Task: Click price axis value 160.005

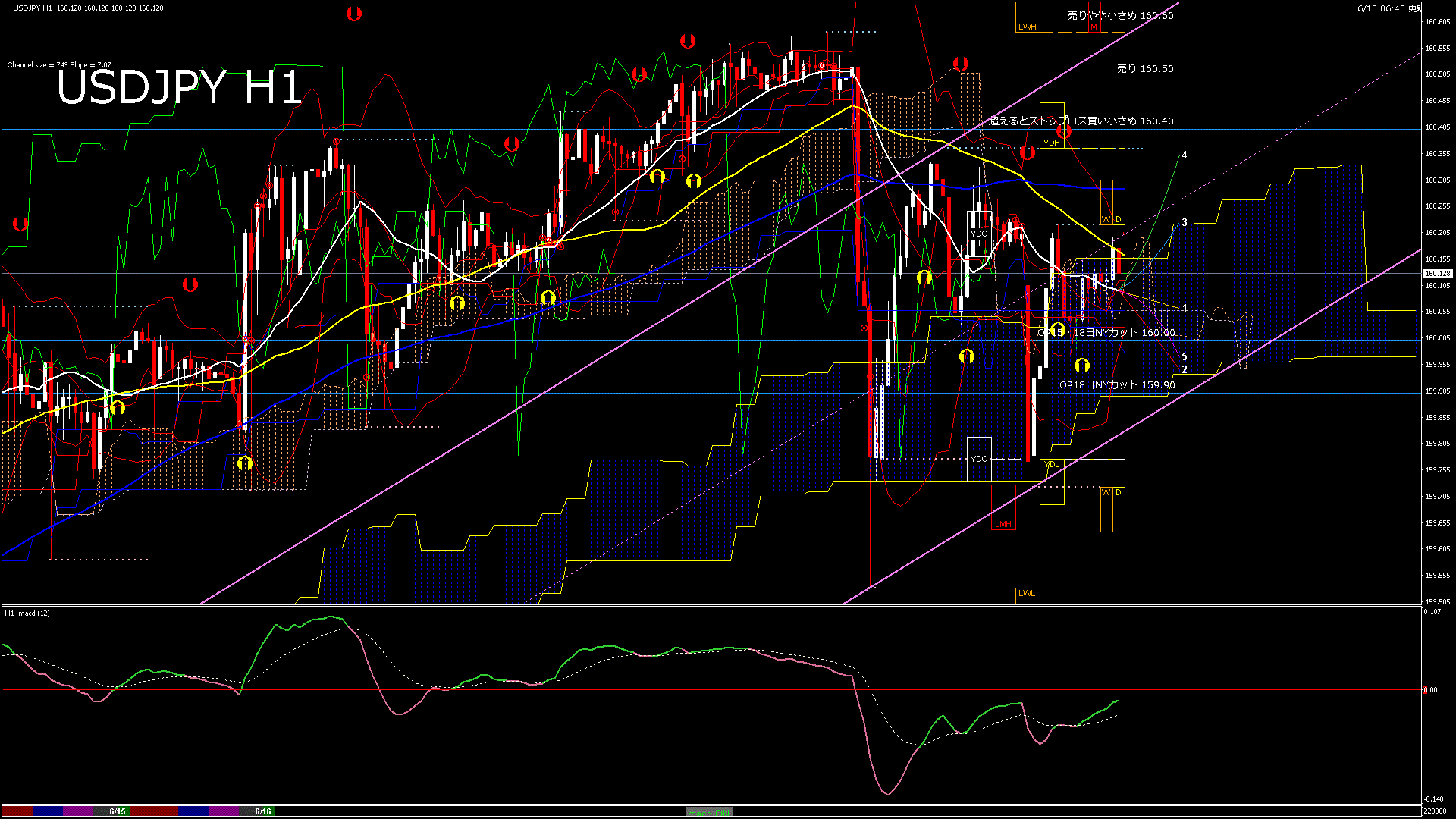Action: click(1438, 338)
